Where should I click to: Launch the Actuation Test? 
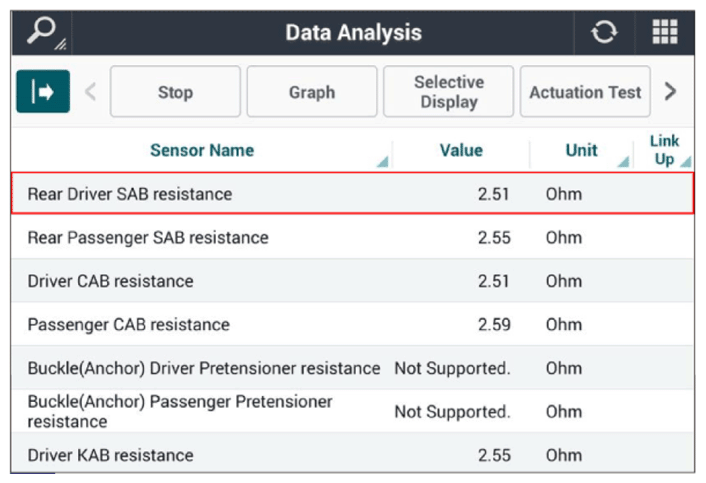click(x=585, y=91)
